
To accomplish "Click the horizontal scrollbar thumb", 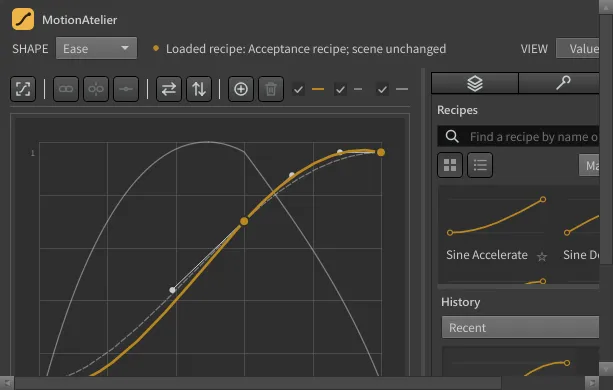I will click(258, 383).
